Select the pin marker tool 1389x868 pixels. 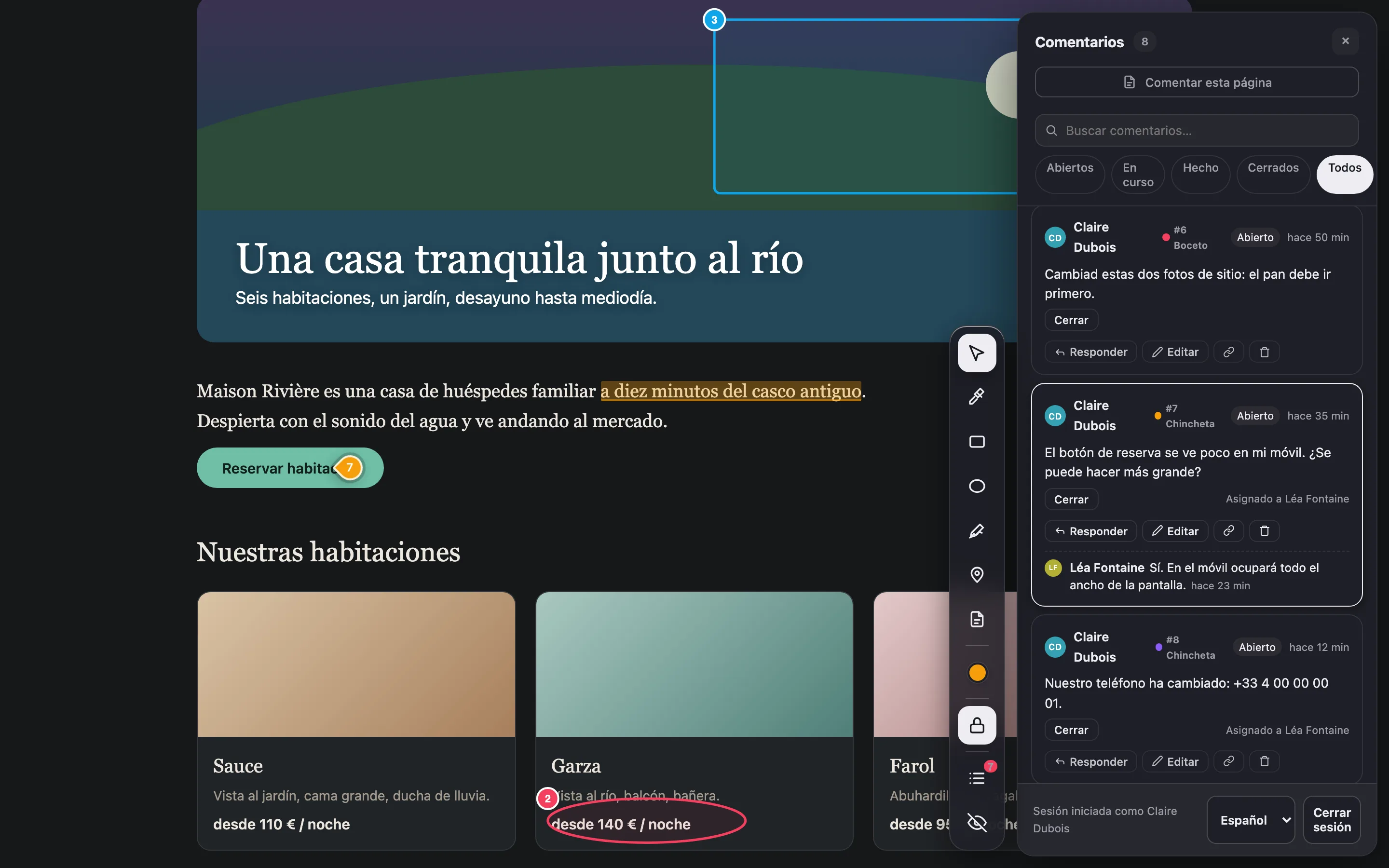tap(977, 575)
